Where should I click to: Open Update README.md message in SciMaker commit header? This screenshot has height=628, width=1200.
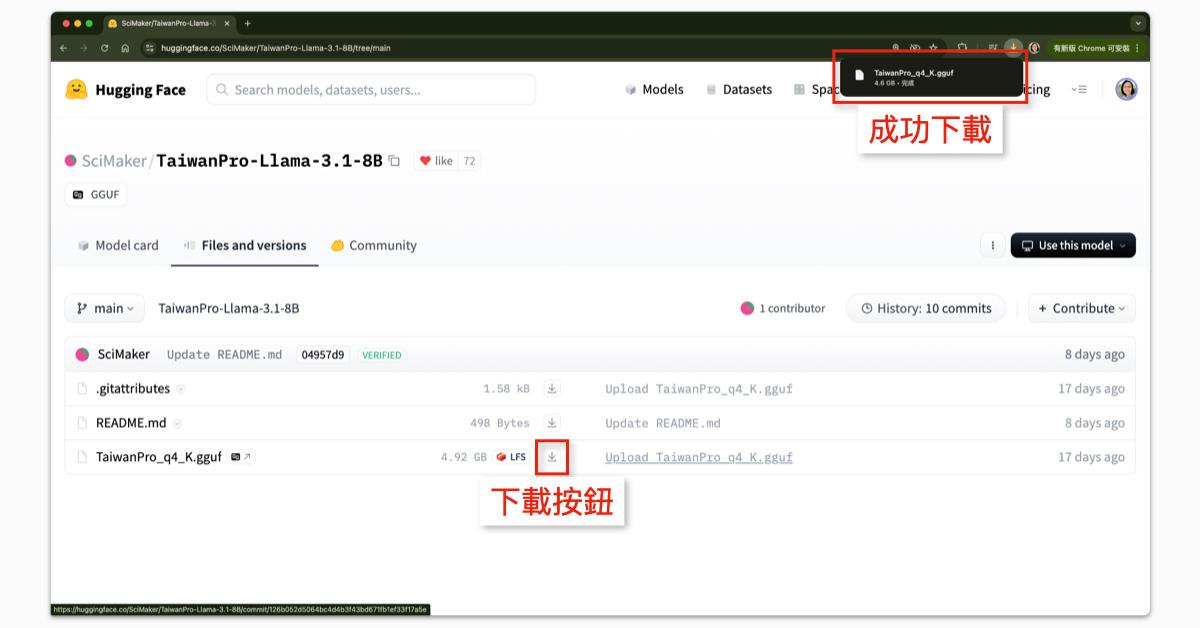(x=225, y=354)
